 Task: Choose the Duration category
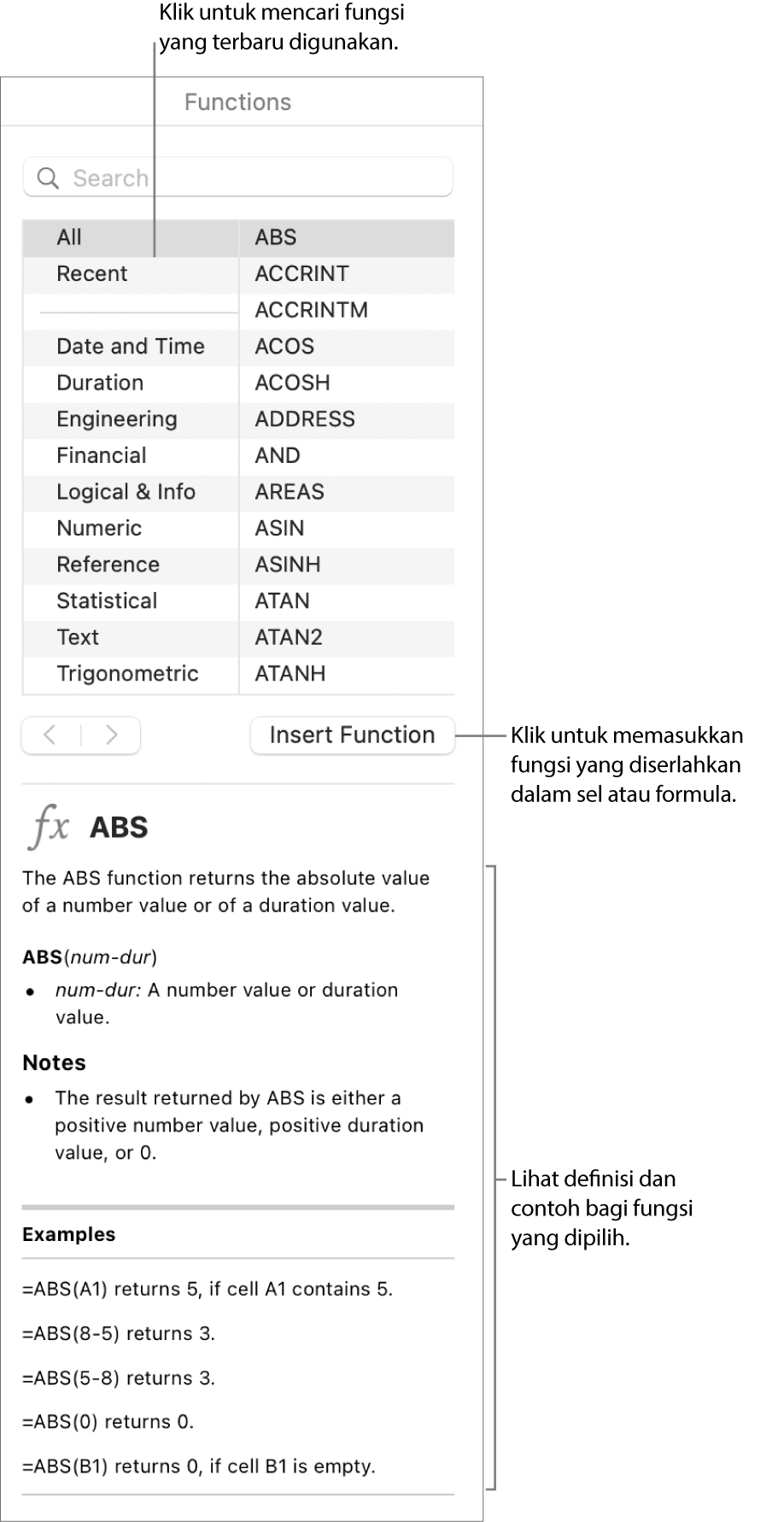click(100, 383)
